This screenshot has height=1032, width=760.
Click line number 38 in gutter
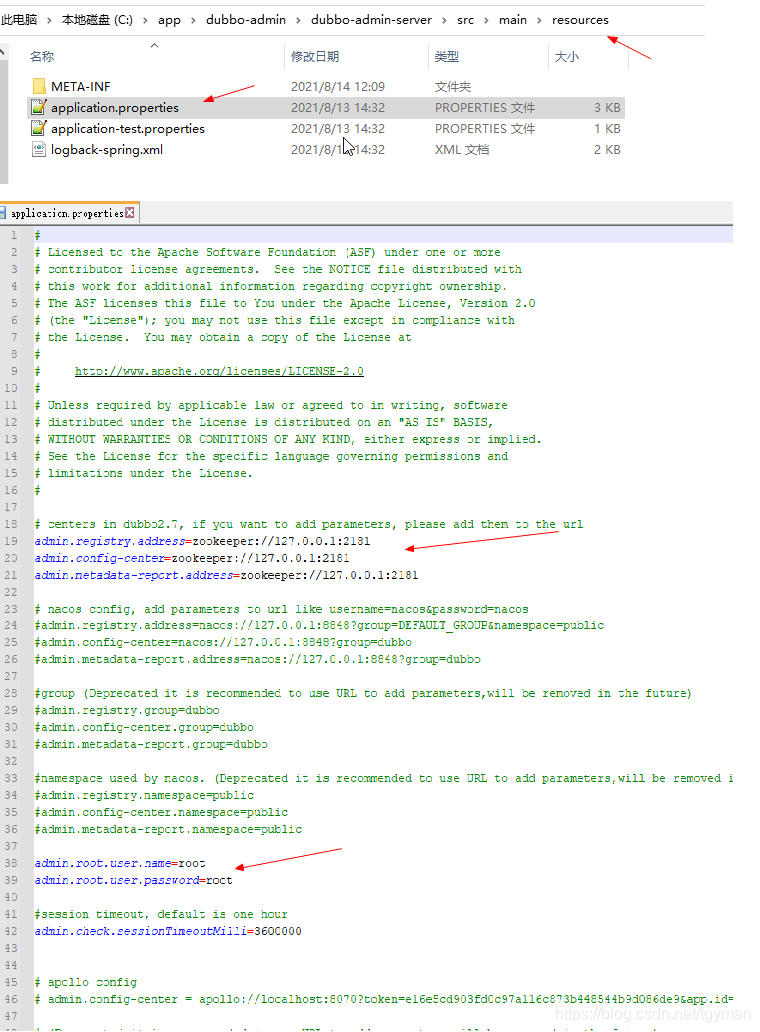click(11, 863)
